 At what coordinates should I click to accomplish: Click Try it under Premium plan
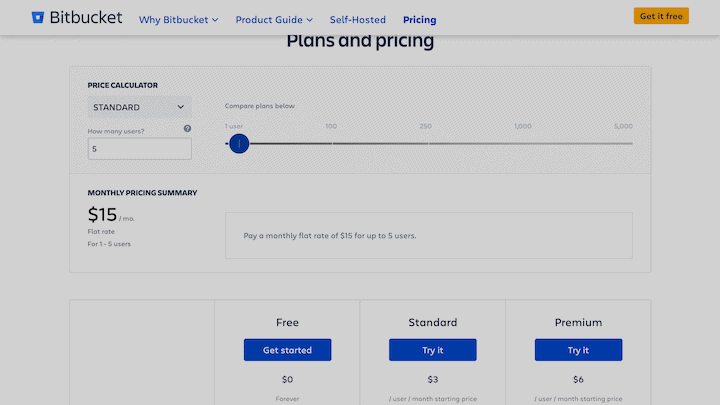click(578, 350)
